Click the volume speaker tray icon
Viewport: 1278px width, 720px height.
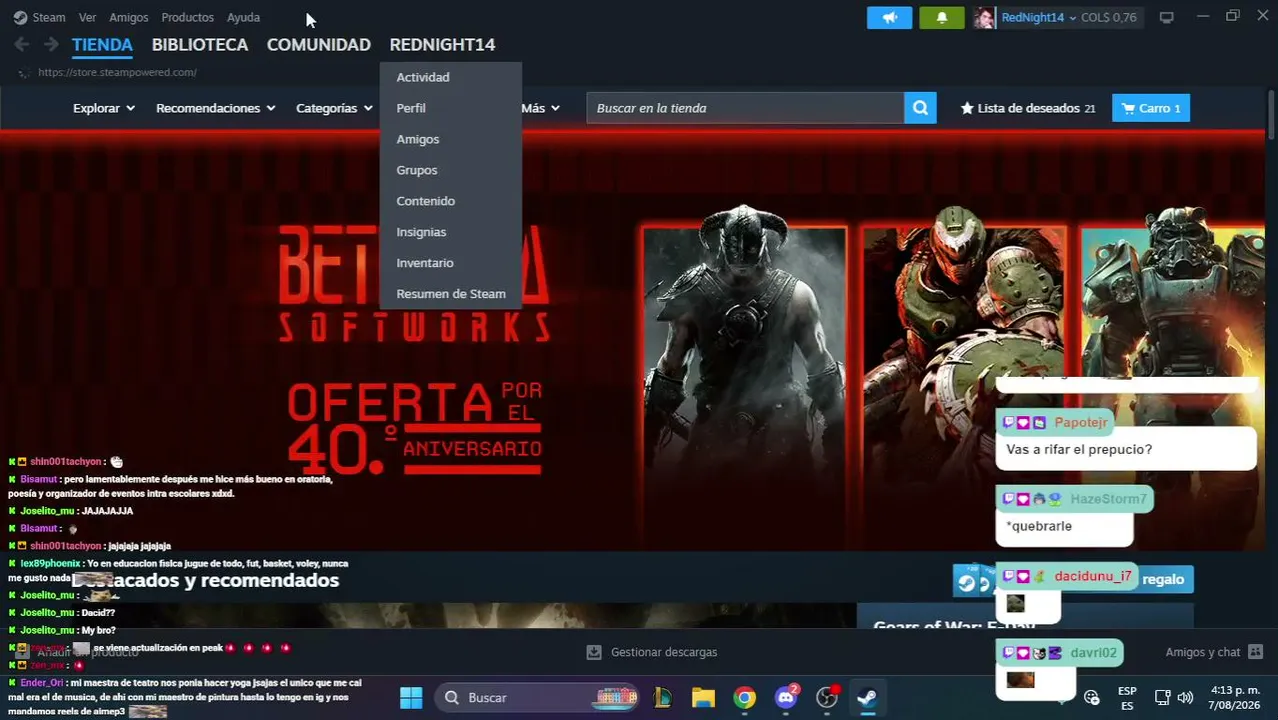[x=1185, y=697]
